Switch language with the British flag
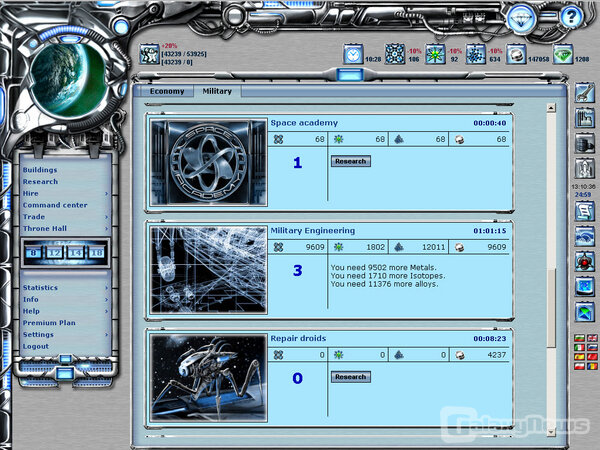Viewport: 600px width, 450px height. [x=592, y=338]
